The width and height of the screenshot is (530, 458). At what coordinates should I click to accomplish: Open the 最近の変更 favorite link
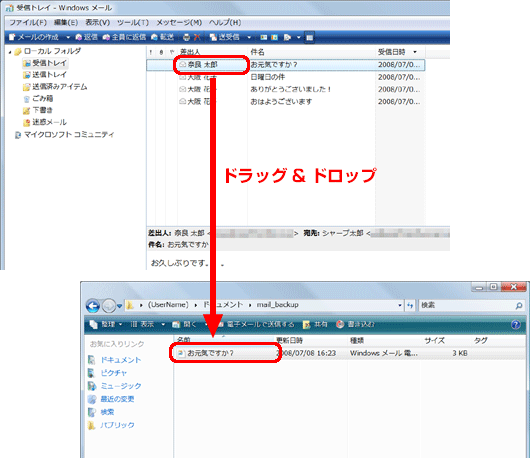click(x=111, y=399)
